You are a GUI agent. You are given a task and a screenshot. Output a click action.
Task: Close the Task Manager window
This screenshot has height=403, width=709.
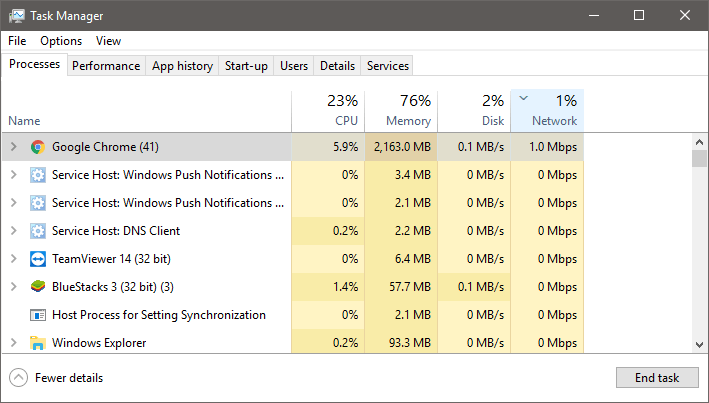[685, 15]
